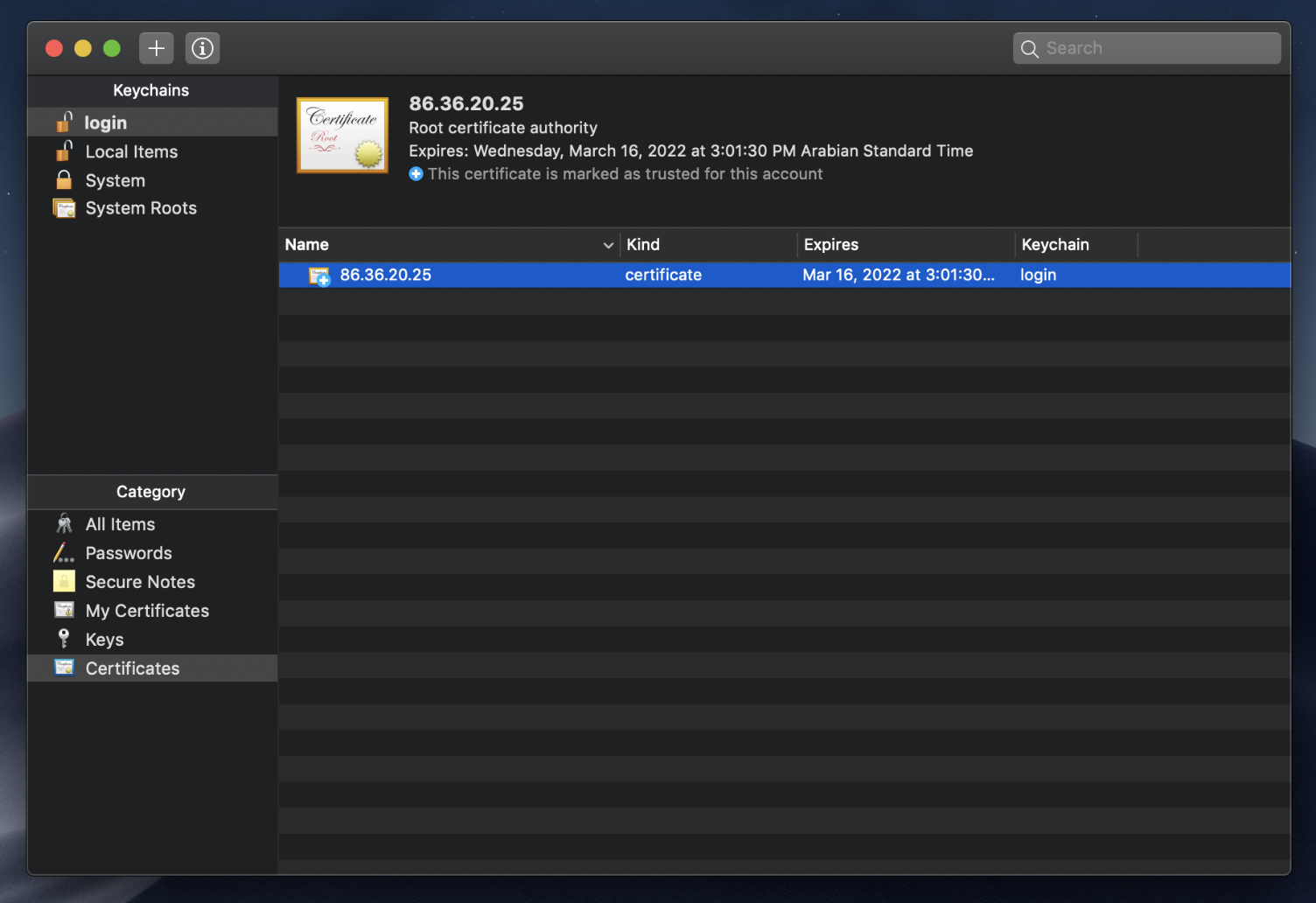Click the Keychains section header
This screenshot has height=903, width=1316.
(151, 90)
